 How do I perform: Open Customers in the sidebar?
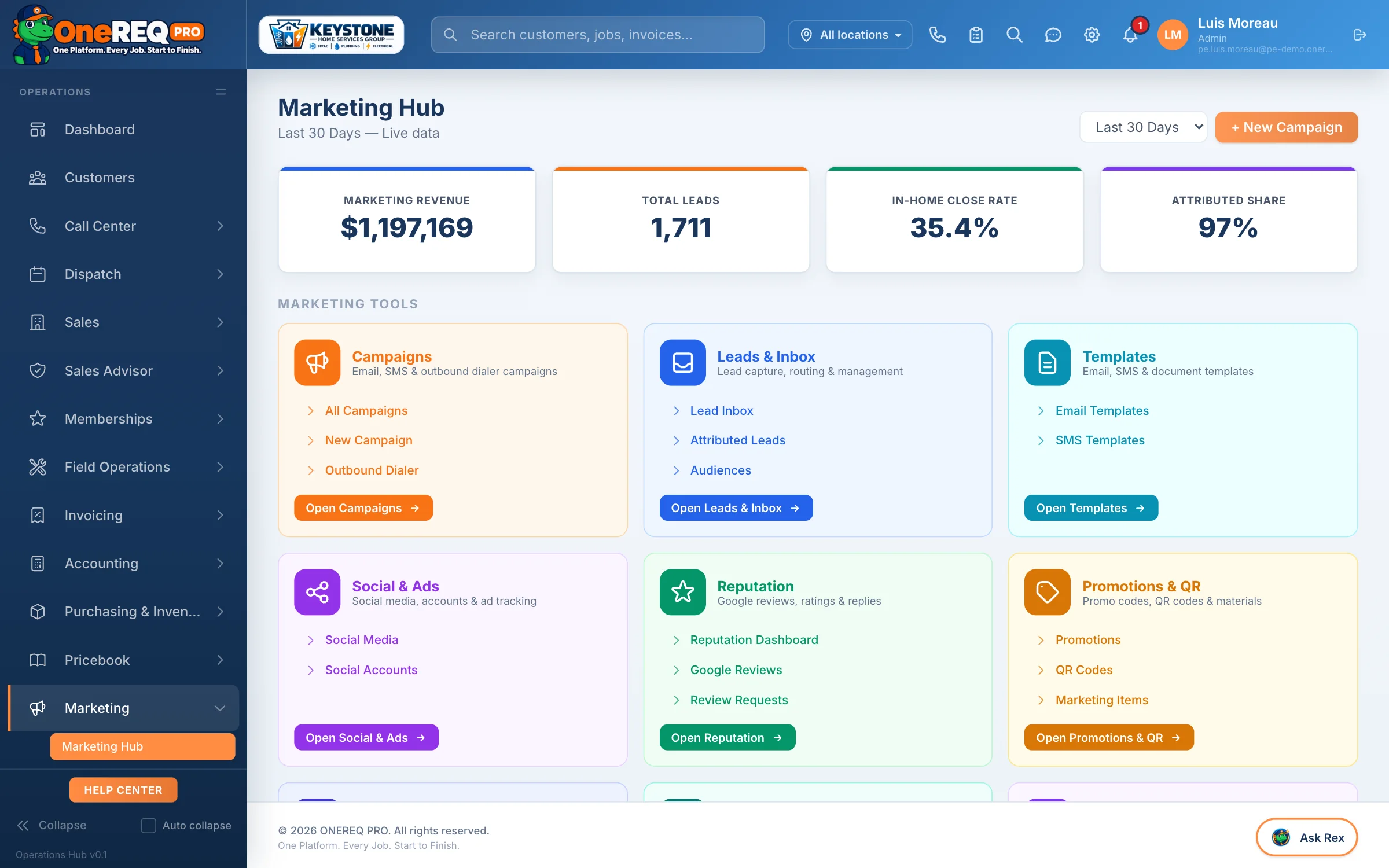(x=123, y=178)
